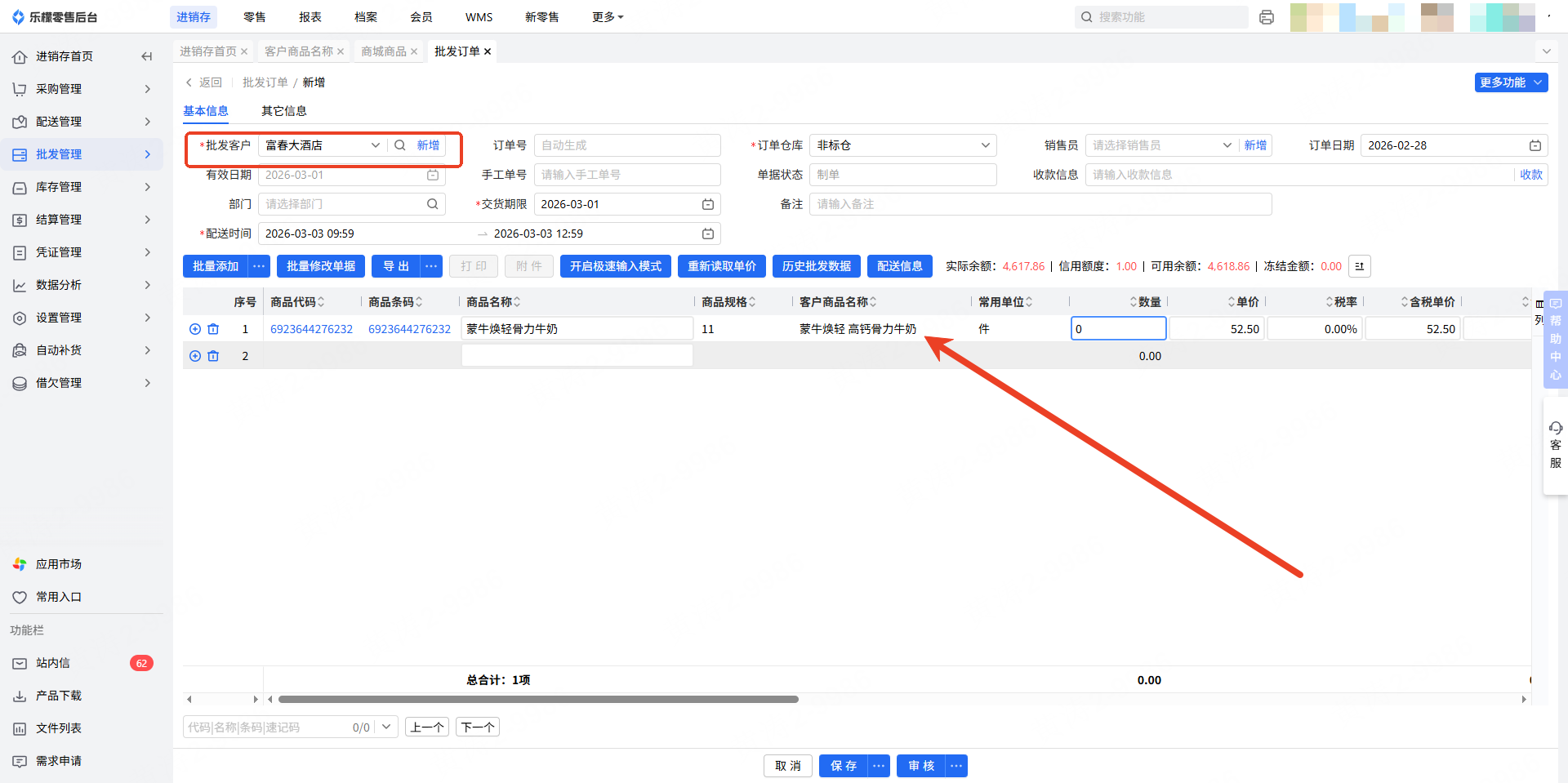1568x783 pixels.
Task: Close the 商城商品 tab
Action: (414, 51)
